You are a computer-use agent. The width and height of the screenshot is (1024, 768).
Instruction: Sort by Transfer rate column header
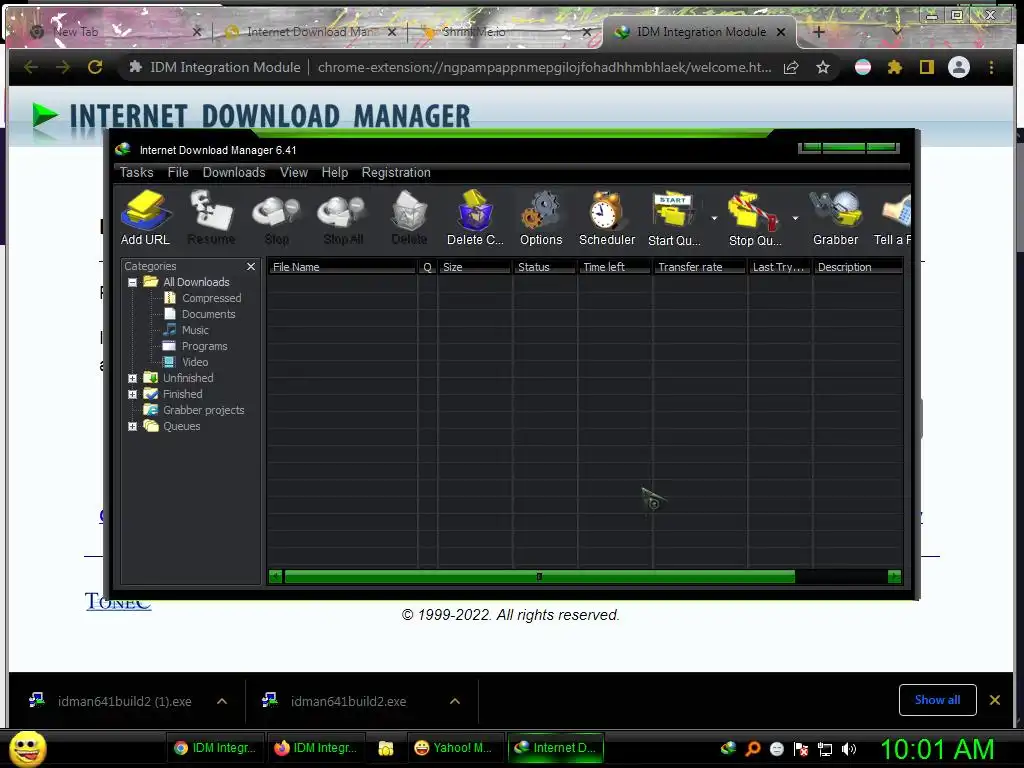point(699,267)
